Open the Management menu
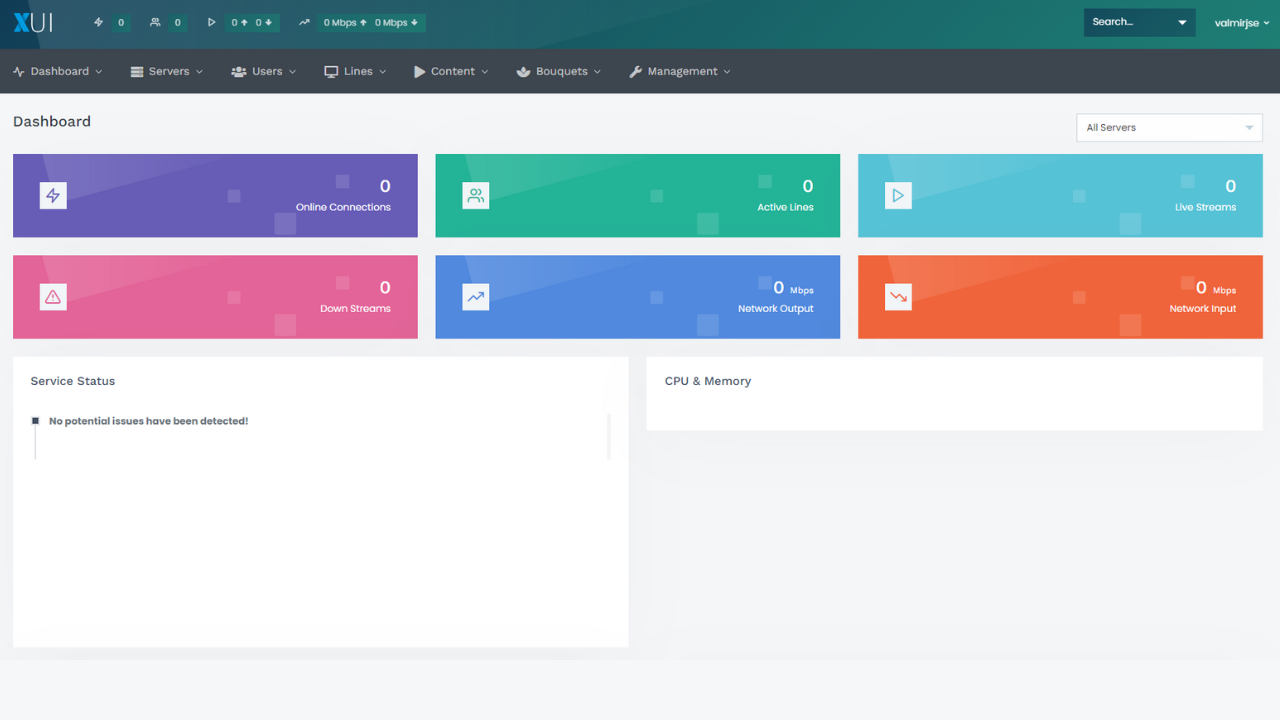 tap(680, 71)
